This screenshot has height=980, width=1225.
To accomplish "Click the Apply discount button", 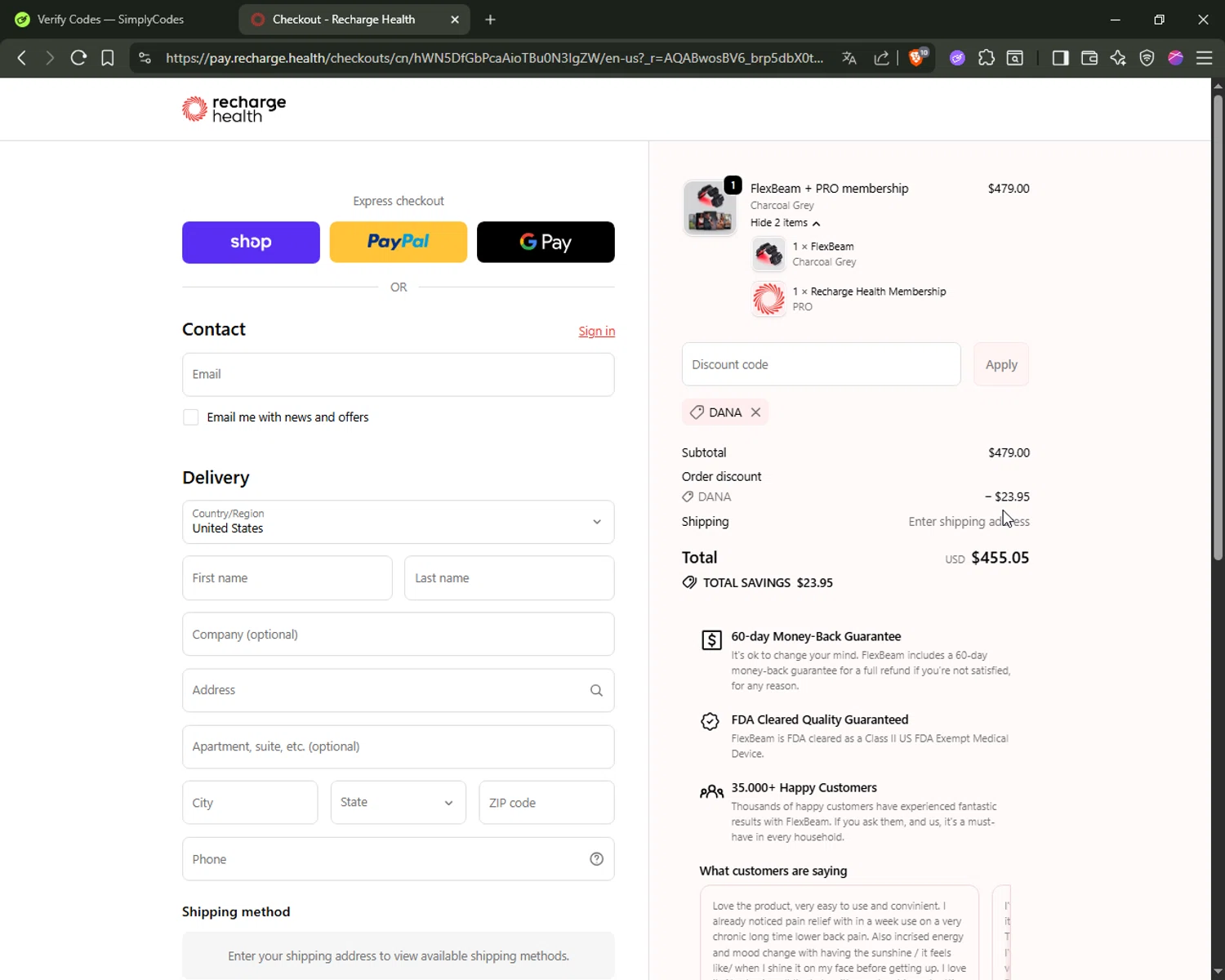I will [x=1001, y=364].
